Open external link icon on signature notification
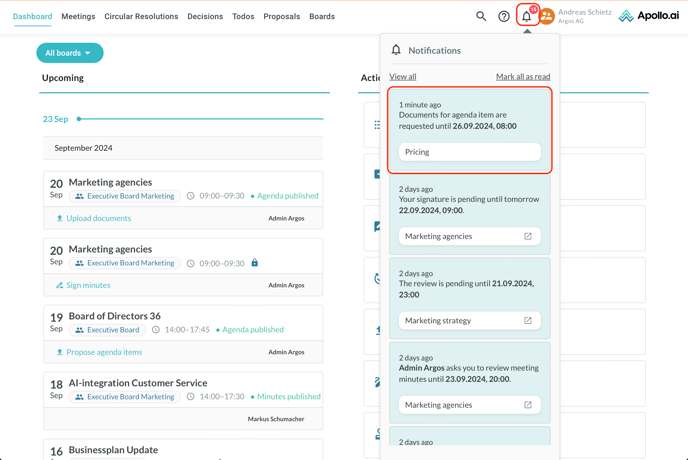This screenshot has height=460, width=688. click(528, 237)
